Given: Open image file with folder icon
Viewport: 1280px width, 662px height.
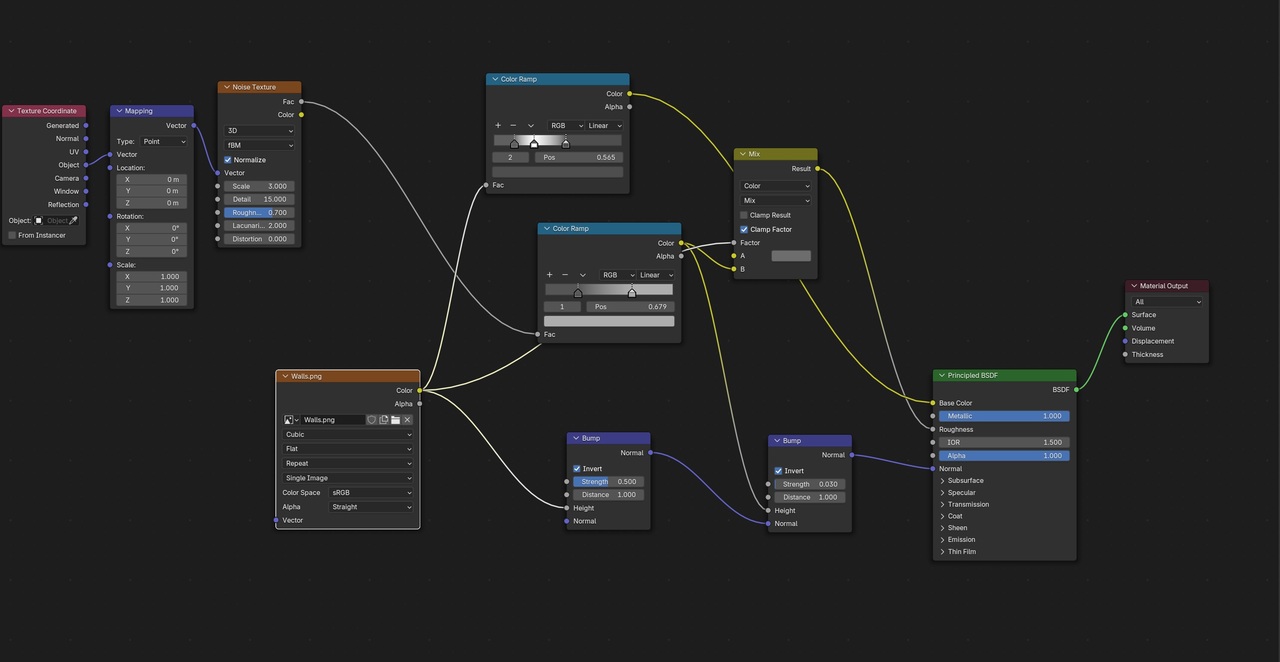Looking at the screenshot, I should pyautogui.click(x=395, y=420).
